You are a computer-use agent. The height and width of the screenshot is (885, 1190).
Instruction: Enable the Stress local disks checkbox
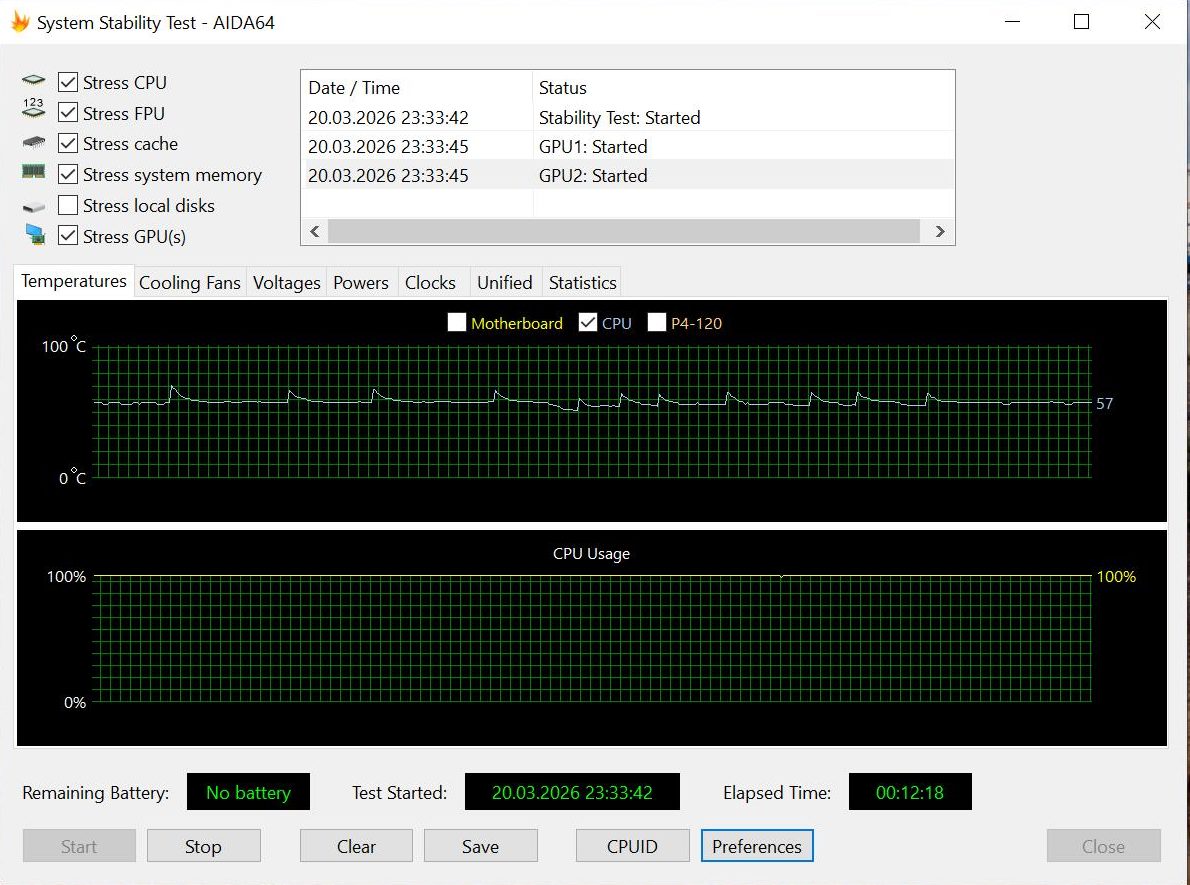coord(68,205)
